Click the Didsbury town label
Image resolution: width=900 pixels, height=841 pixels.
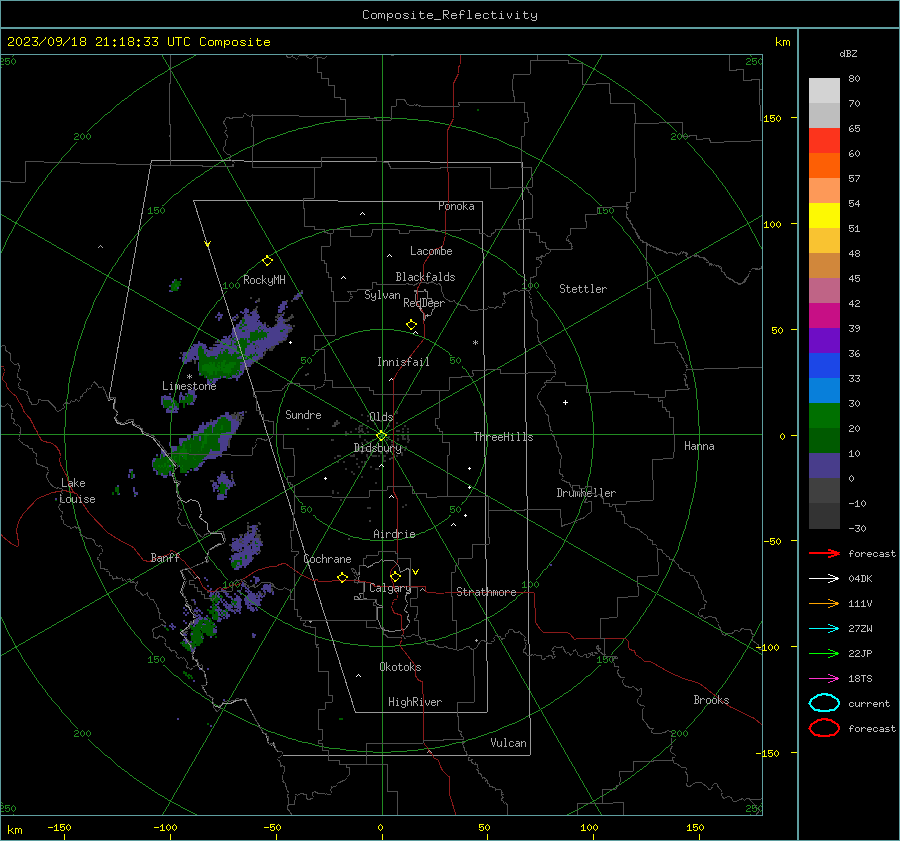pyautogui.click(x=377, y=448)
